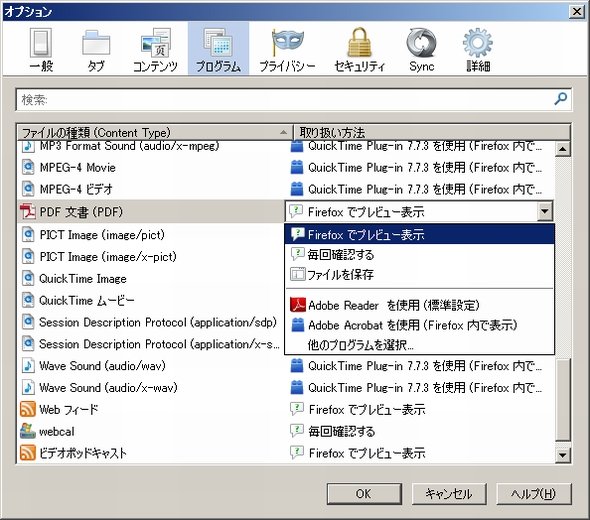
Task: Open the 詳細 gear panel
Action: [478, 50]
